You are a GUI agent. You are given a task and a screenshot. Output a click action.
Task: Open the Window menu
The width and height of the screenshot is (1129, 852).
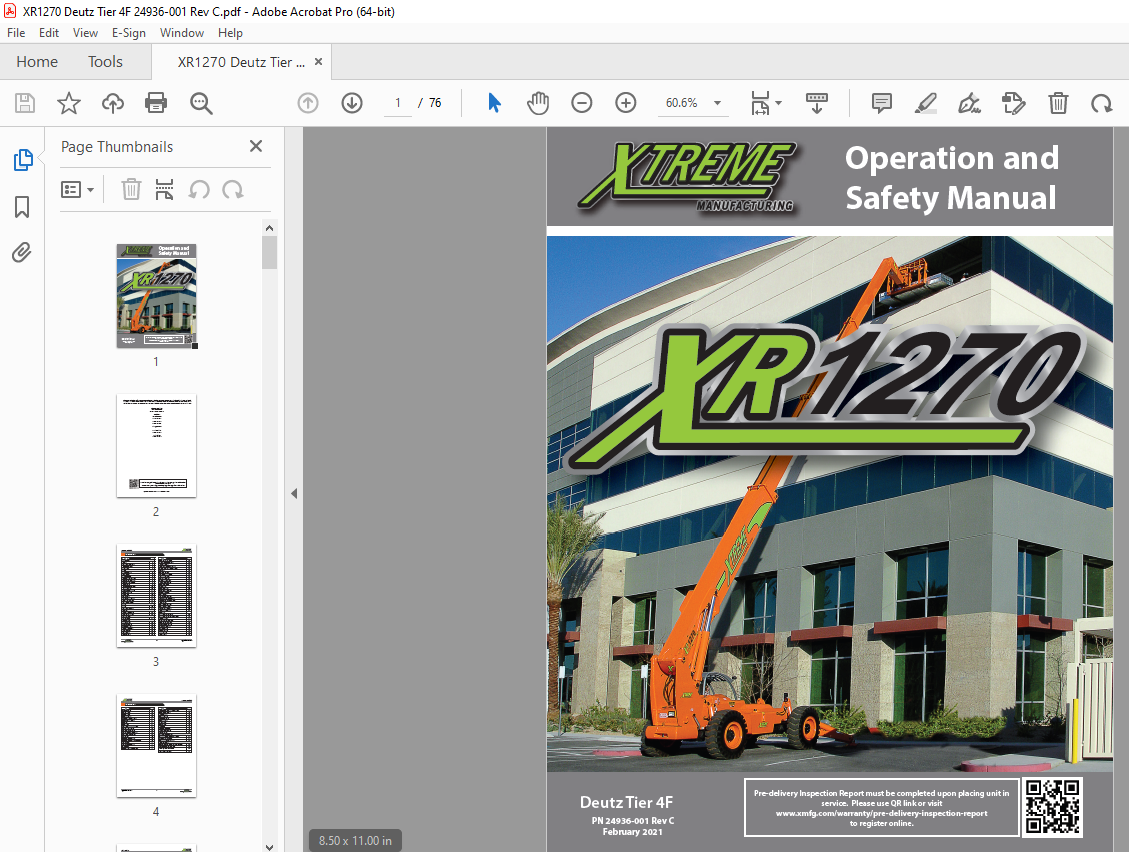[181, 33]
